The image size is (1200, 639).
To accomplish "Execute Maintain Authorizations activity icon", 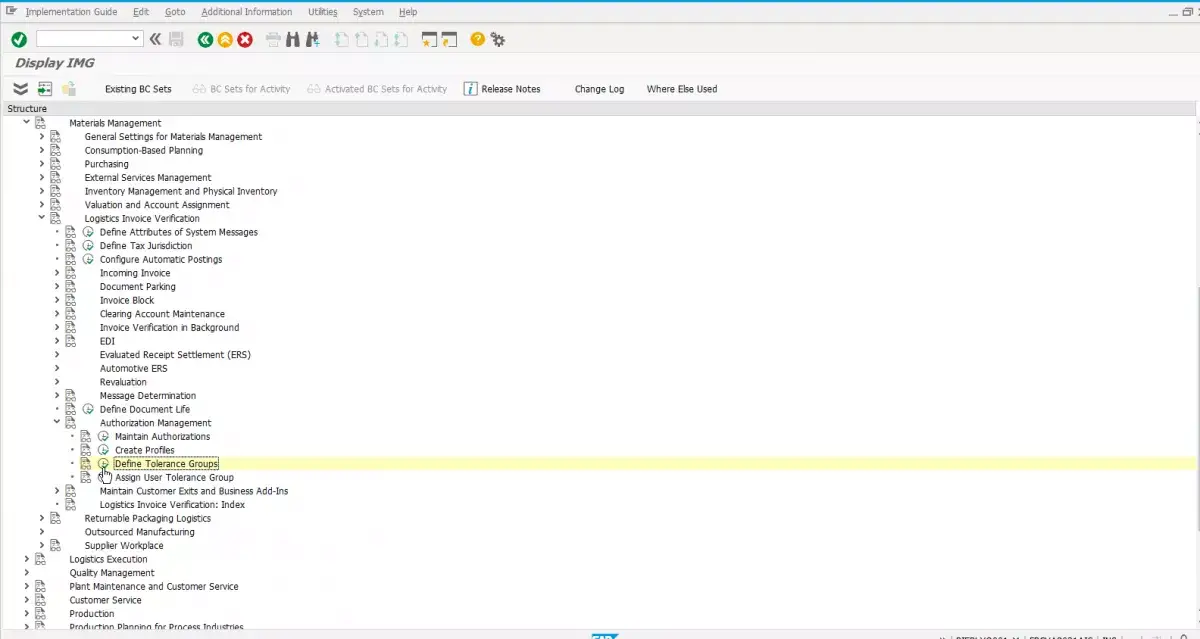I will [103, 437].
